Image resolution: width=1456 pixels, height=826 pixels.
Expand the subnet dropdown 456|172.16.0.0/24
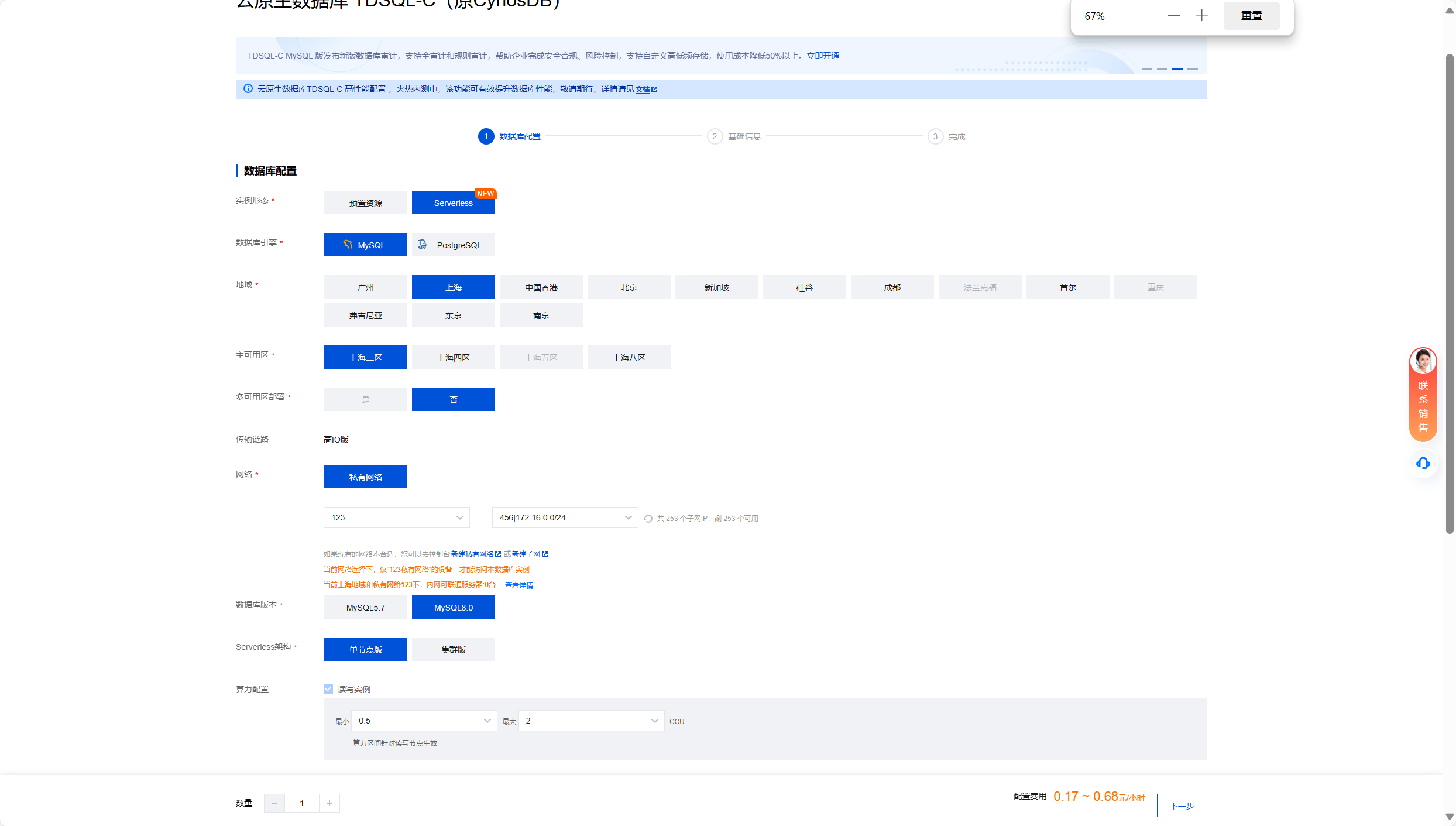point(565,517)
